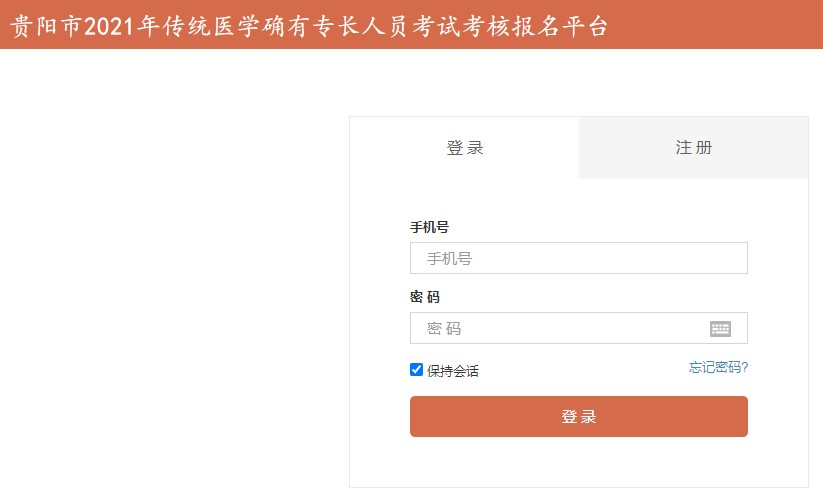The image size is (823, 496).
Task: Click empty right side of orange header bar
Action: pyautogui.click(x=720, y=26)
